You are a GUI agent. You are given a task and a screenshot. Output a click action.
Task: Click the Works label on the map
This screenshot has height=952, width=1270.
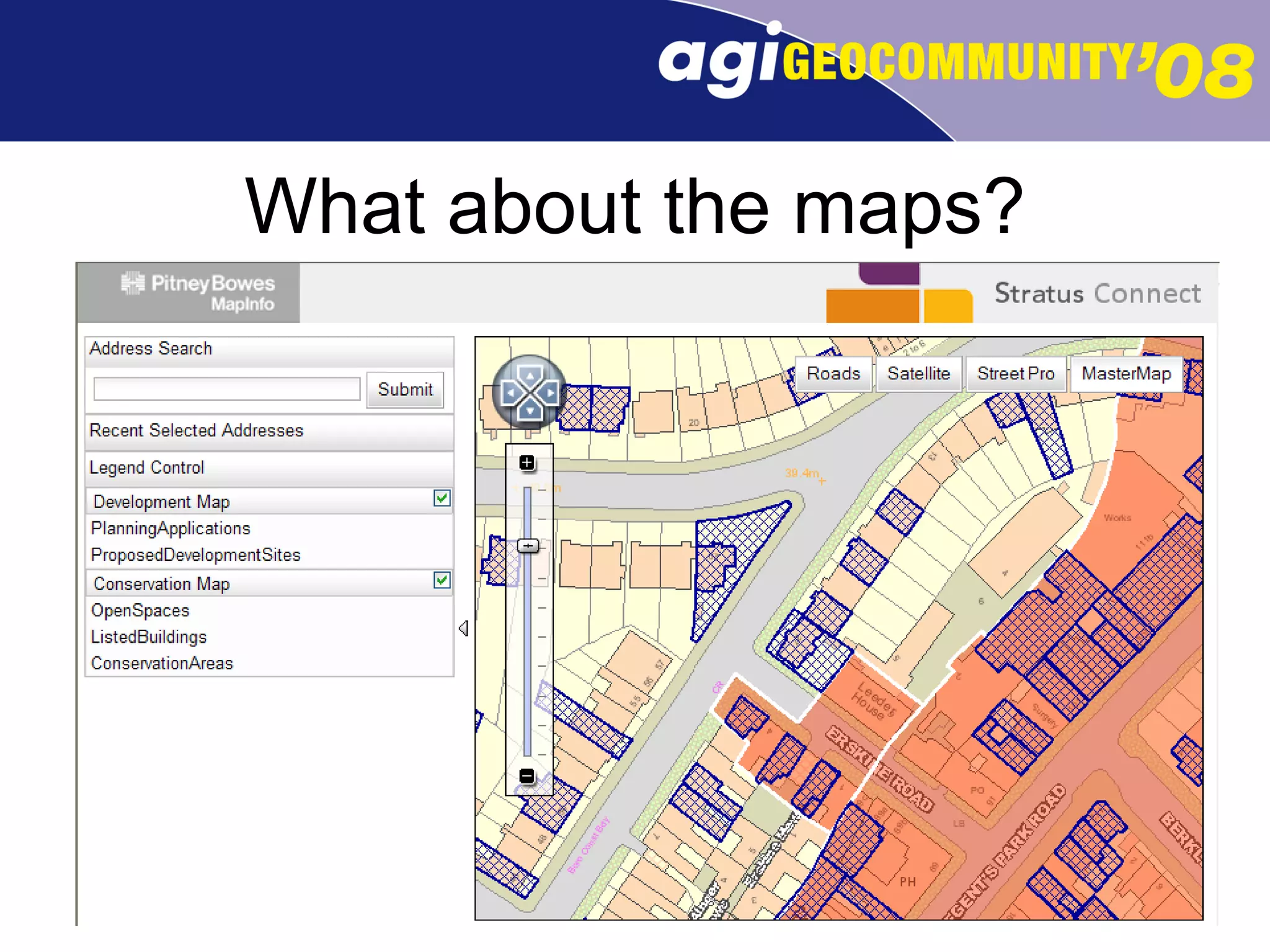point(1117,518)
